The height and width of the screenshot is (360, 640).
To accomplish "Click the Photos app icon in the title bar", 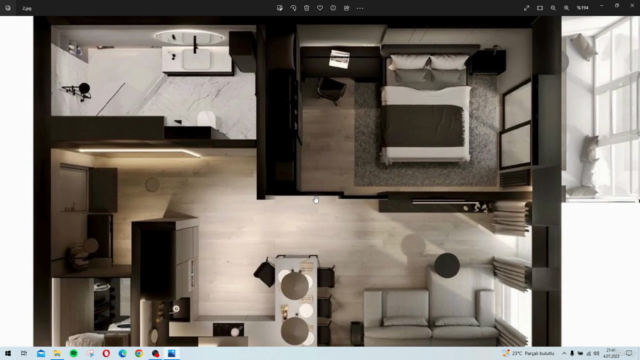I will coord(8,8).
